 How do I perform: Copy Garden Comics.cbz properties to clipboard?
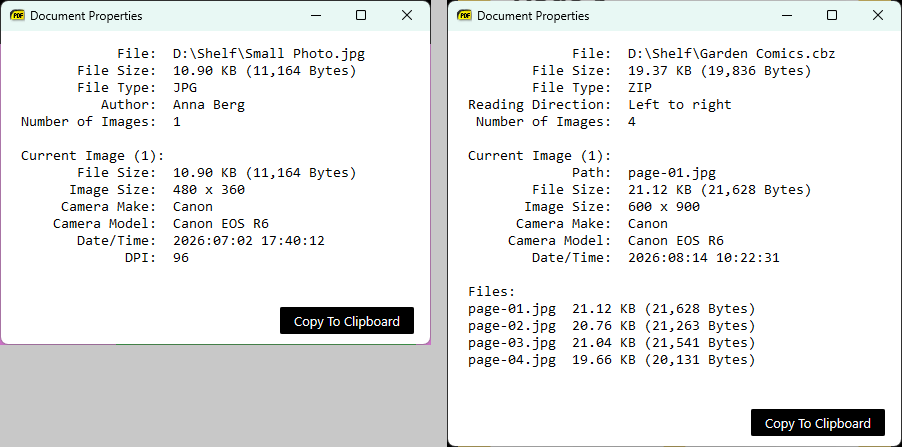(x=817, y=423)
